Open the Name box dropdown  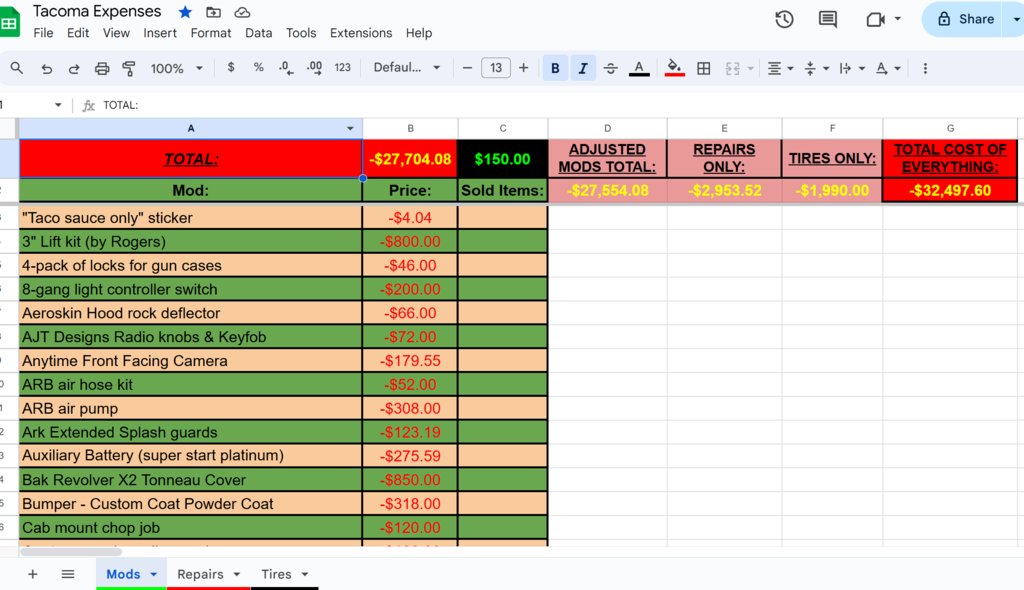[58, 105]
